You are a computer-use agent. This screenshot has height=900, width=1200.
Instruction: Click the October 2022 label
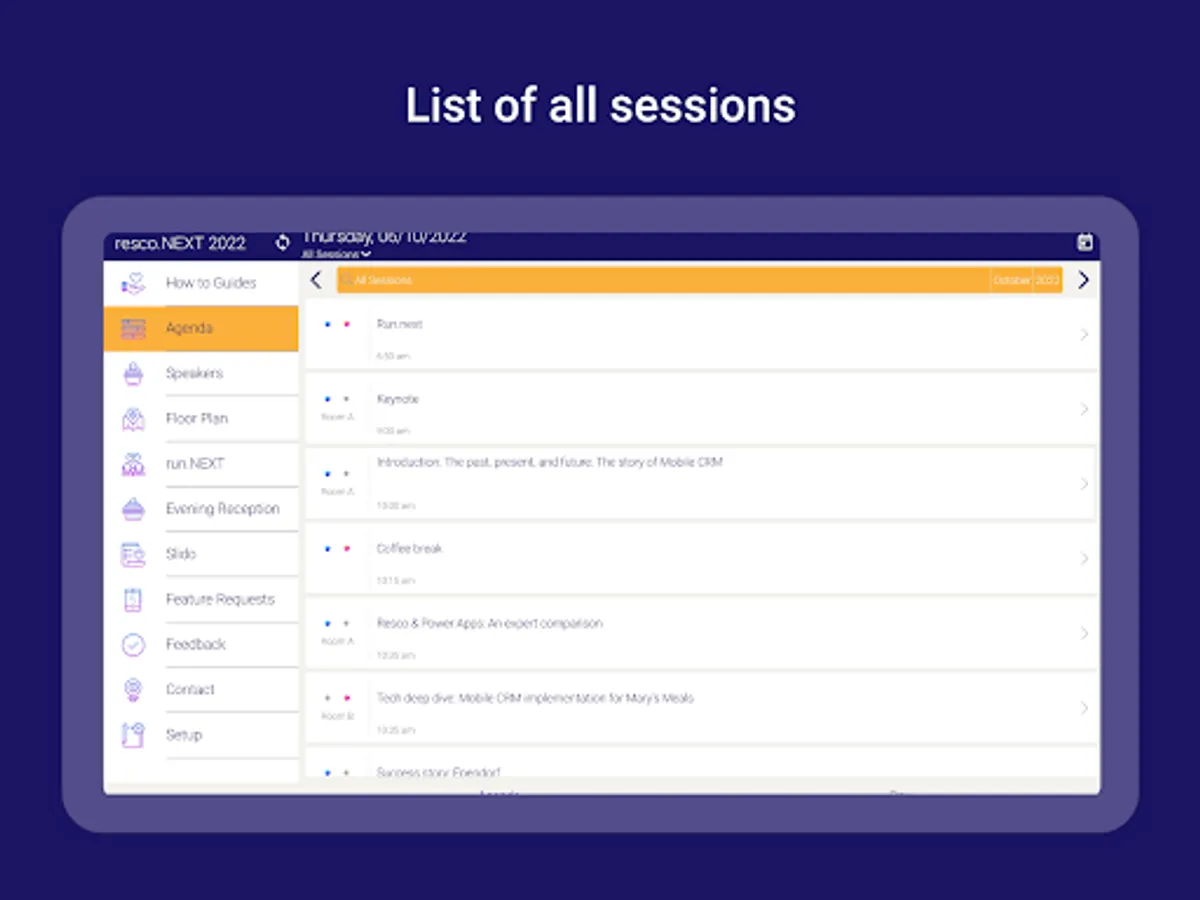(1026, 281)
